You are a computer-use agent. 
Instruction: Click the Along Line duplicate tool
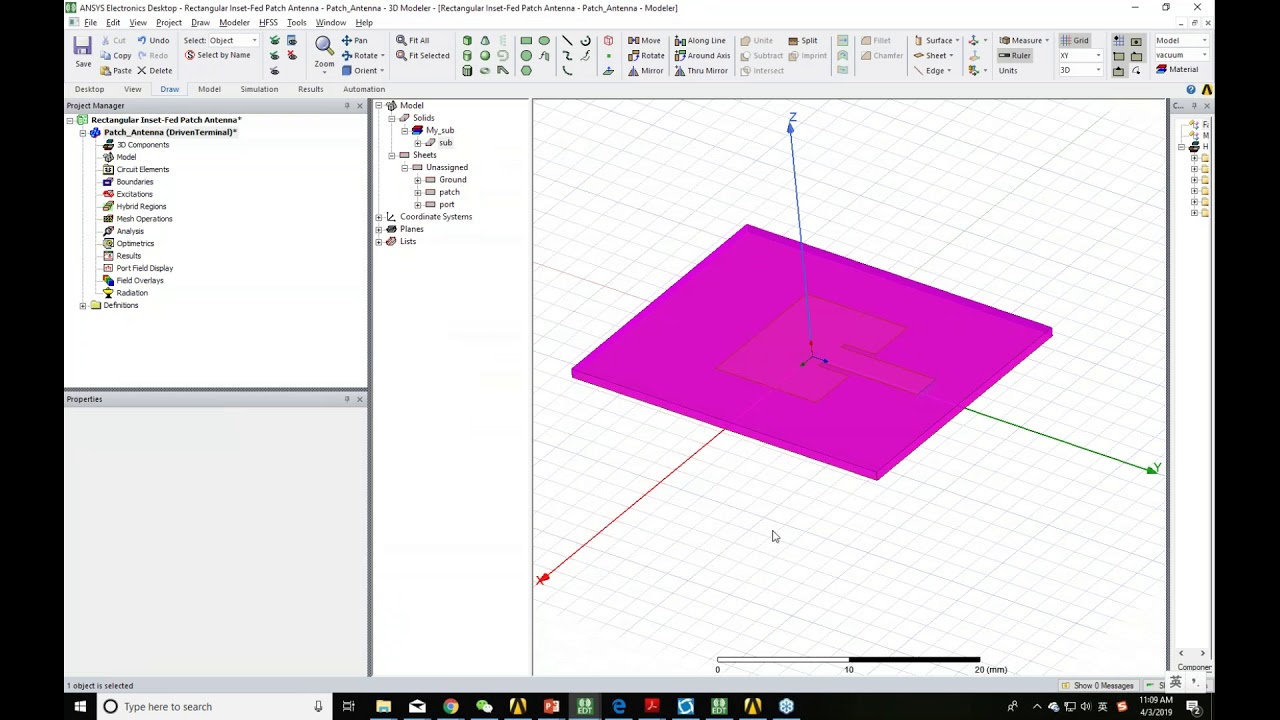[x=700, y=41]
